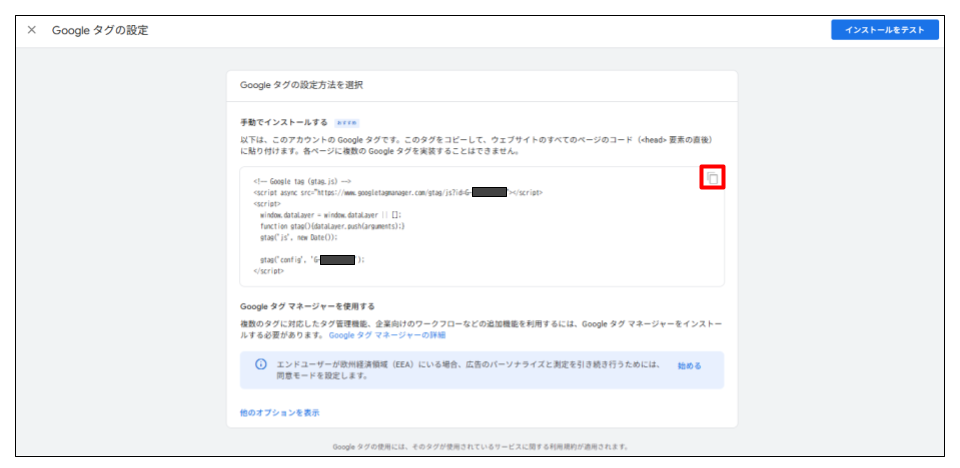The height and width of the screenshot is (468, 960).
Task: Click the function gtag() code line
Action: pos(332,226)
